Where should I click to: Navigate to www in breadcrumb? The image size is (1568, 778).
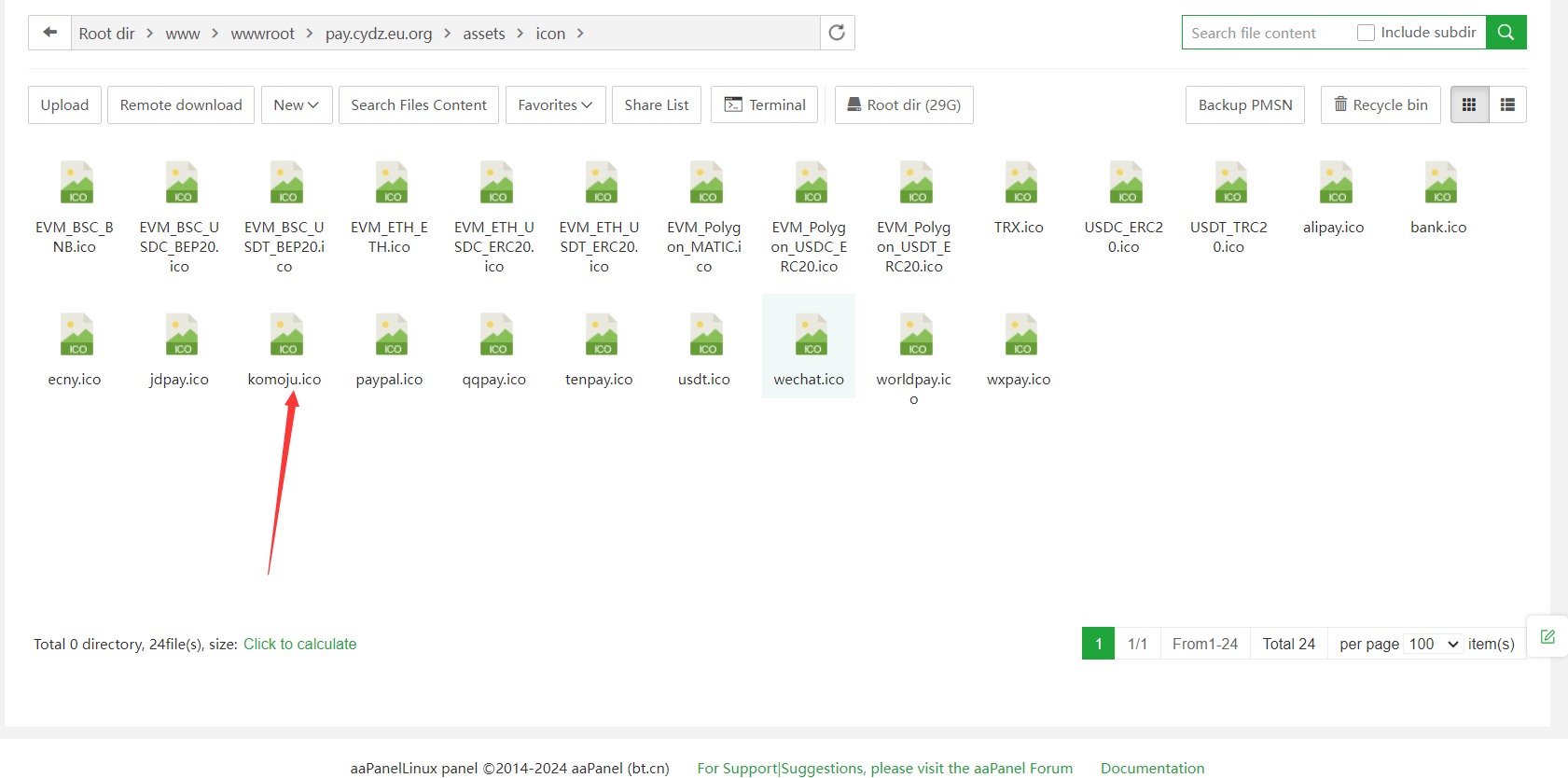click(x=183, y=34)
